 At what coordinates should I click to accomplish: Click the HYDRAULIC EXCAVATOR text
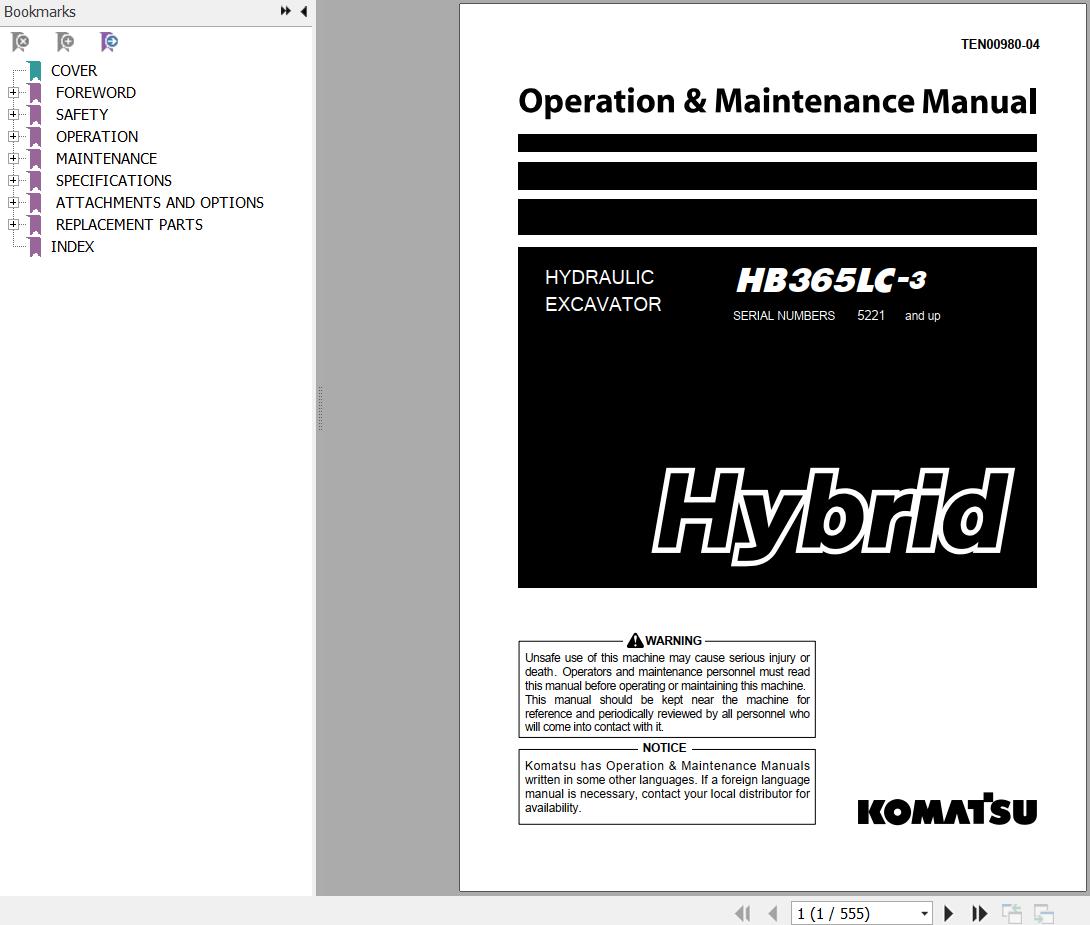click(x=603, y=290)
